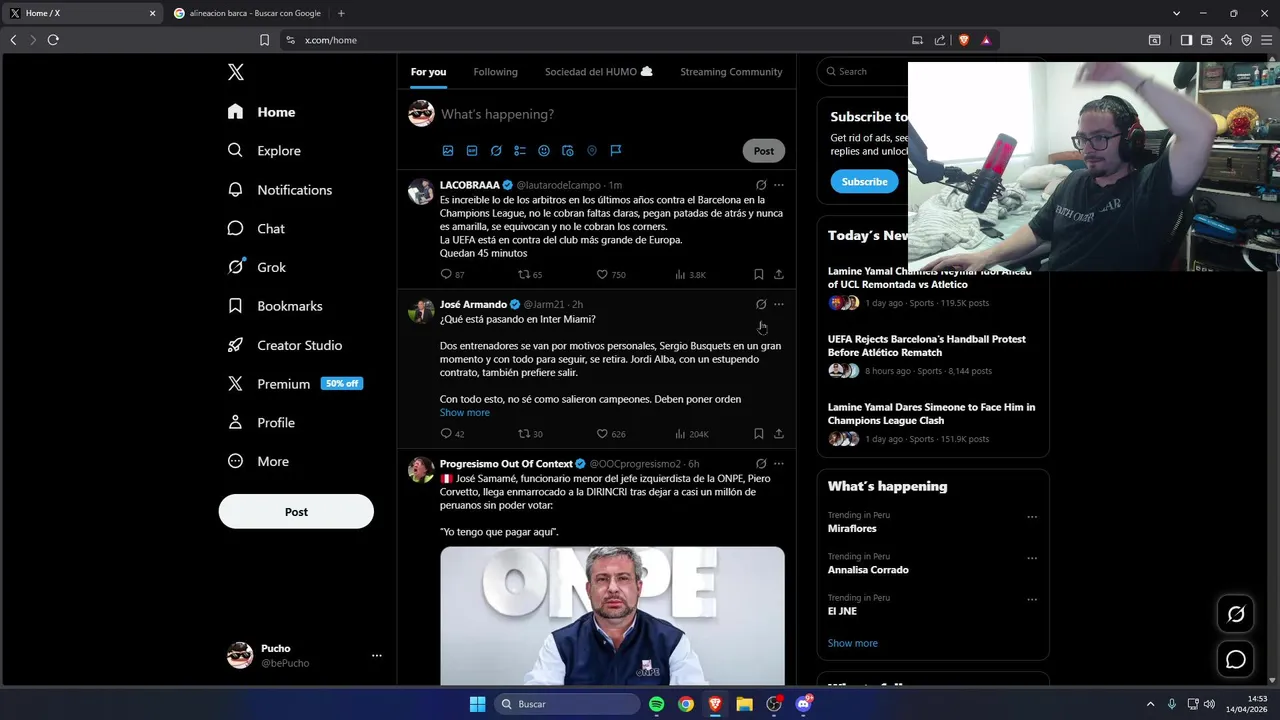1280x720 pixels.
Task: Repost LACOBRAAA's post with 65 reposts
Action: (530, 274)
